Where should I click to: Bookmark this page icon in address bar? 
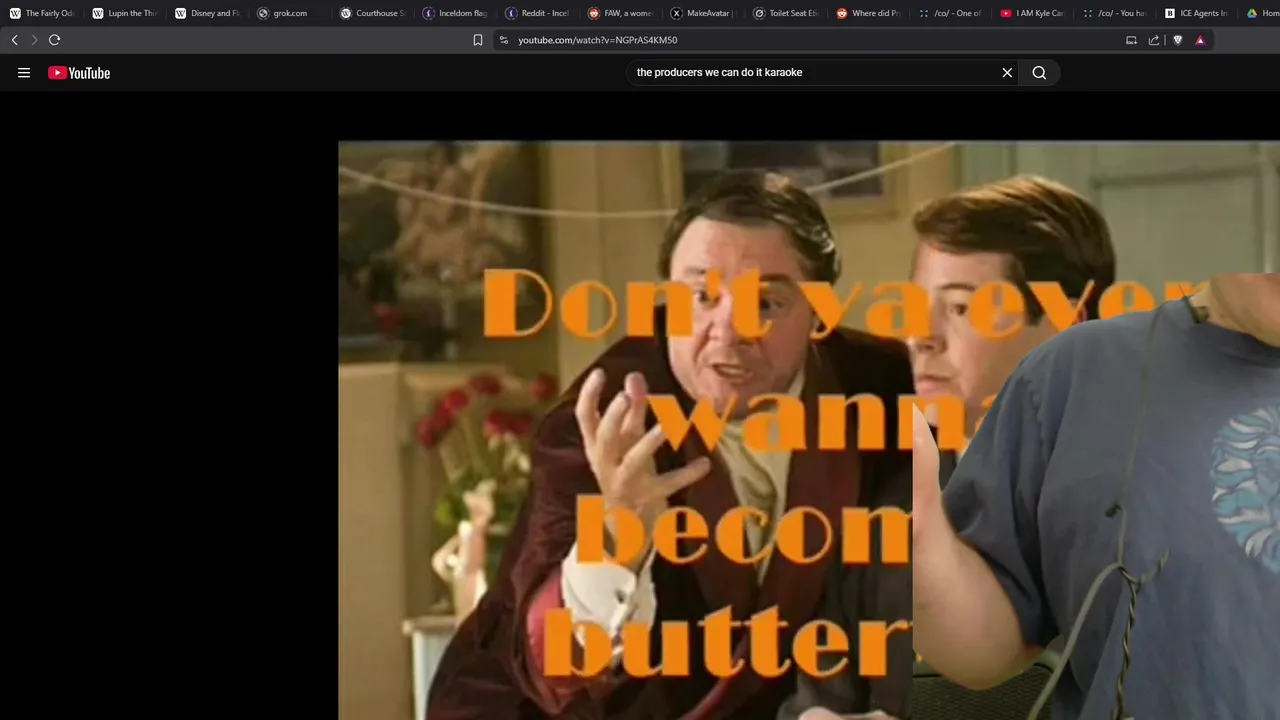(x=478, y=40)
